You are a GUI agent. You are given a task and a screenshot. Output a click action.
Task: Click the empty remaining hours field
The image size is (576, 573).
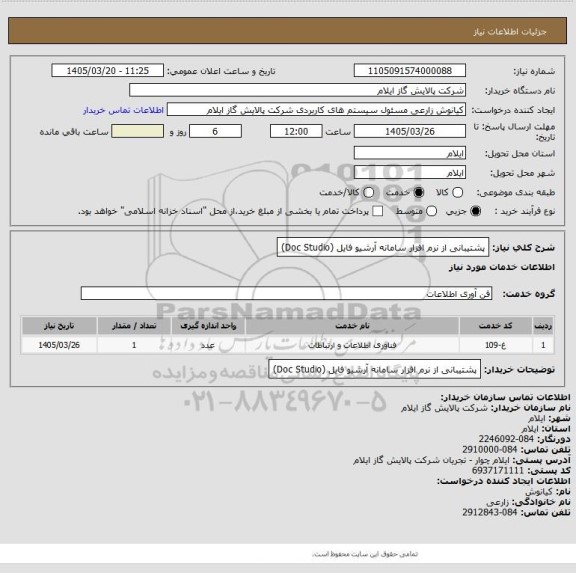[137, 131]
